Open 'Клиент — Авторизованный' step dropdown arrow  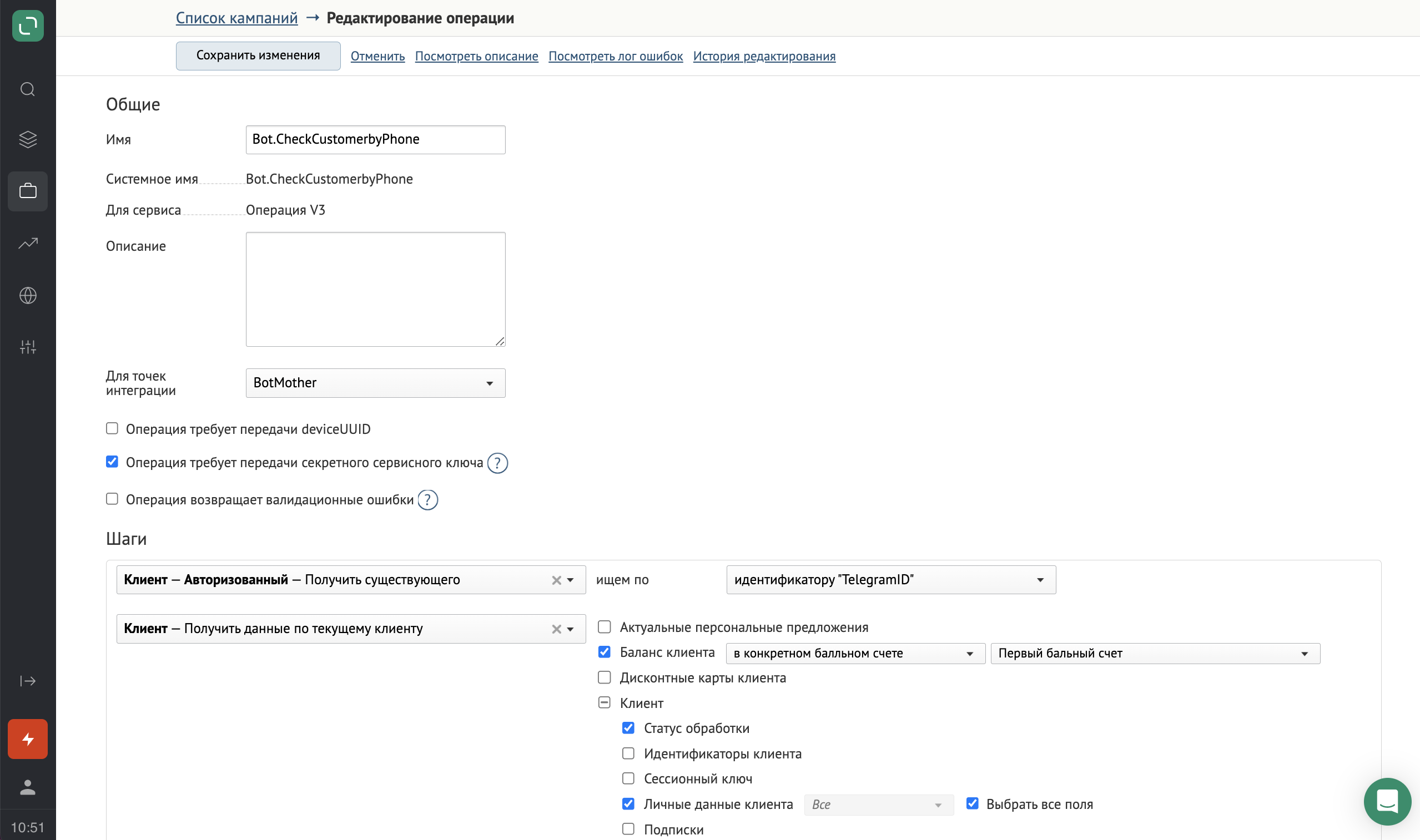570,580
